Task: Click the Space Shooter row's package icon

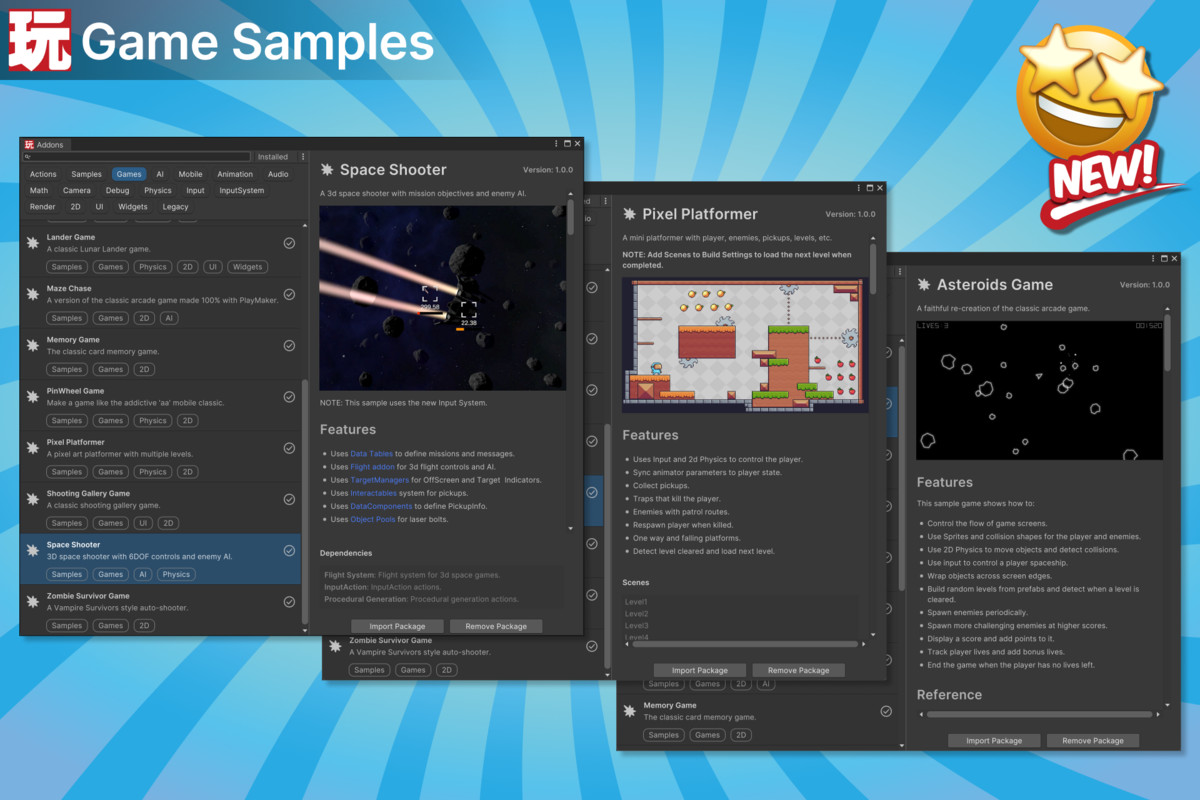Action: [33, 550]
